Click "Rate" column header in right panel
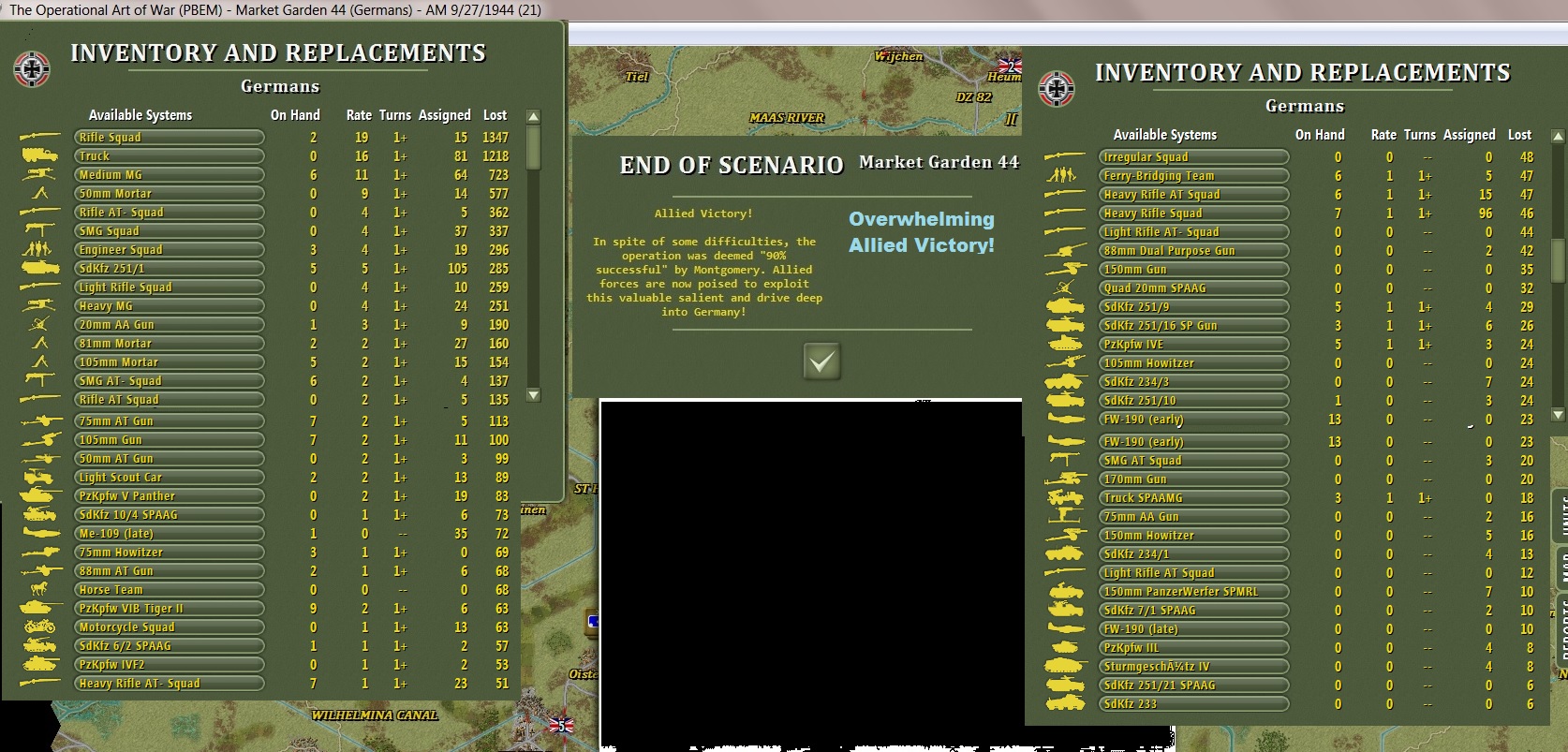Image resolution: width=1568 pixels, height=752 pixels. coord(1383,135)
